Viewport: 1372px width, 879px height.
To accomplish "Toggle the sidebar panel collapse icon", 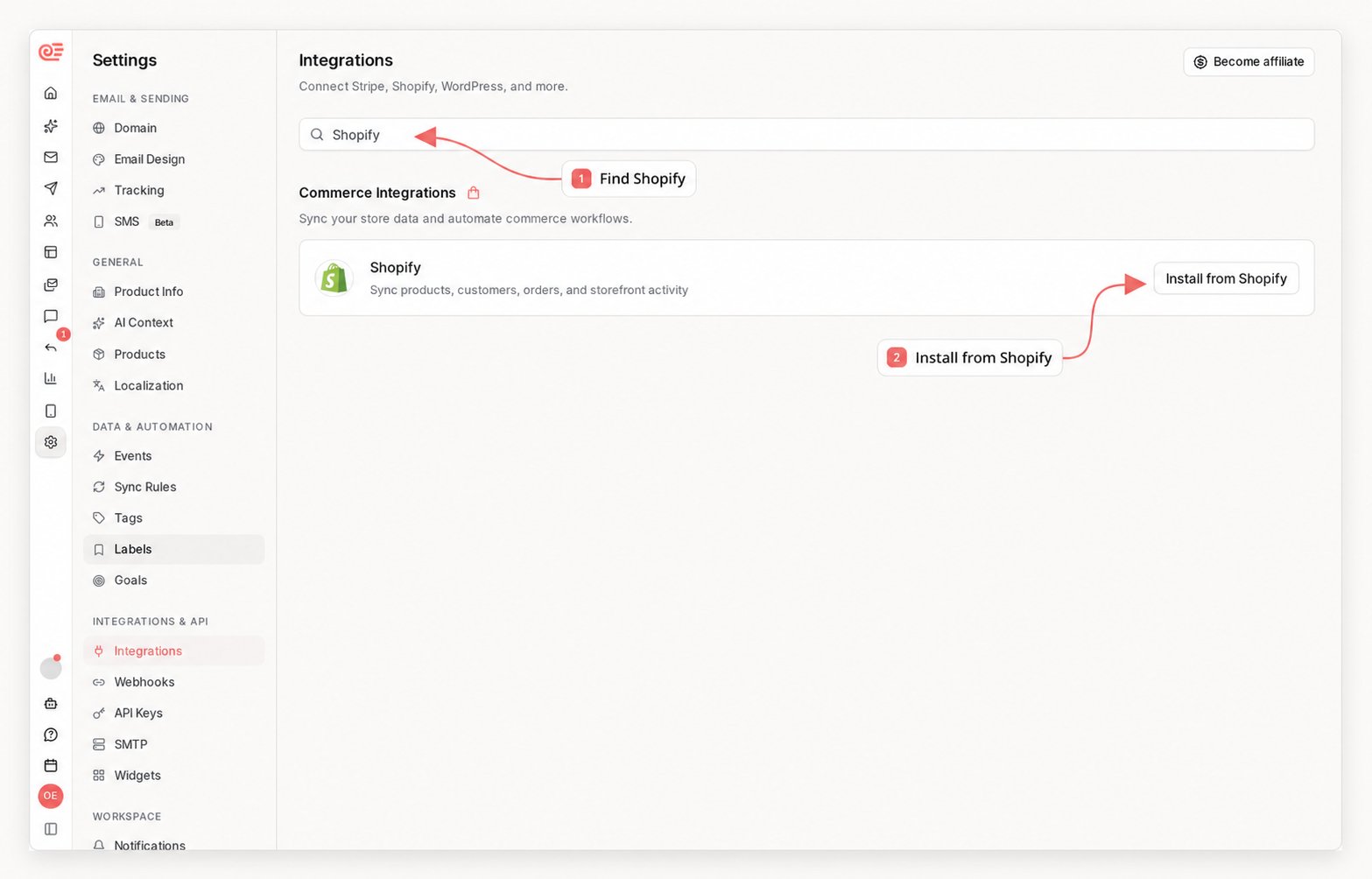I will coord(51,829).
